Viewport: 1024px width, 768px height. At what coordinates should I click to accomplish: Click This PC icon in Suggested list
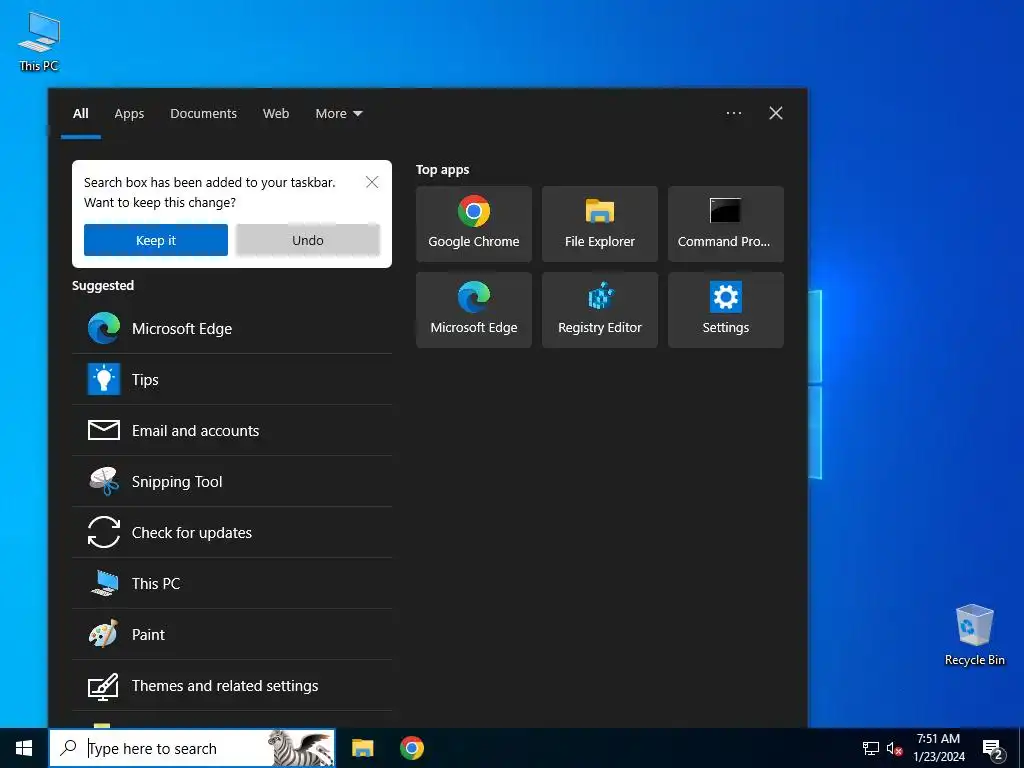click(x=104, y=583)
